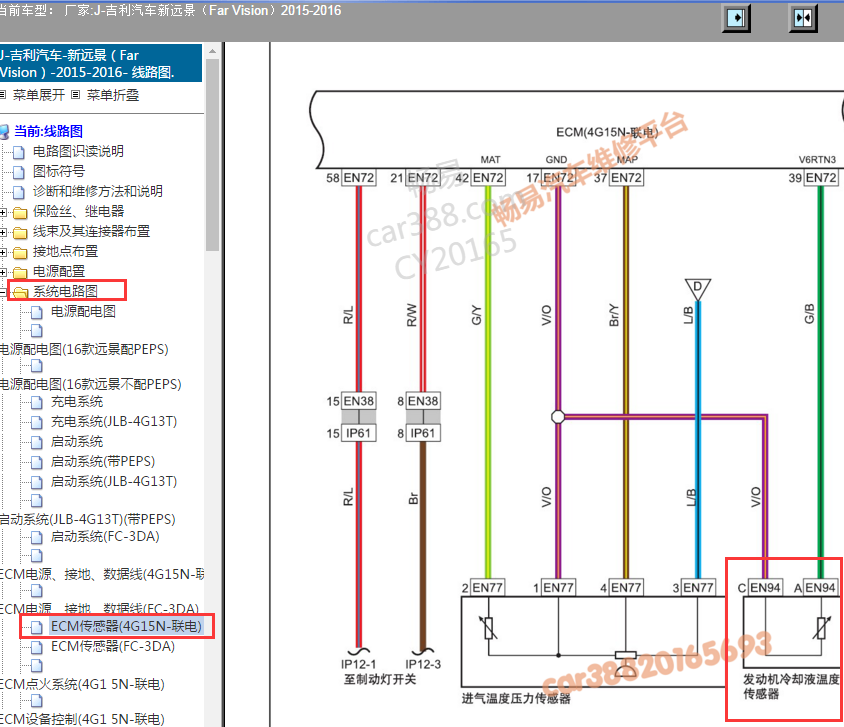Image resolution: width=844 pixels, height=727 pixels.
Task: Click page icon beside 诊断和维修方法和说明
Action: (19, 192)
